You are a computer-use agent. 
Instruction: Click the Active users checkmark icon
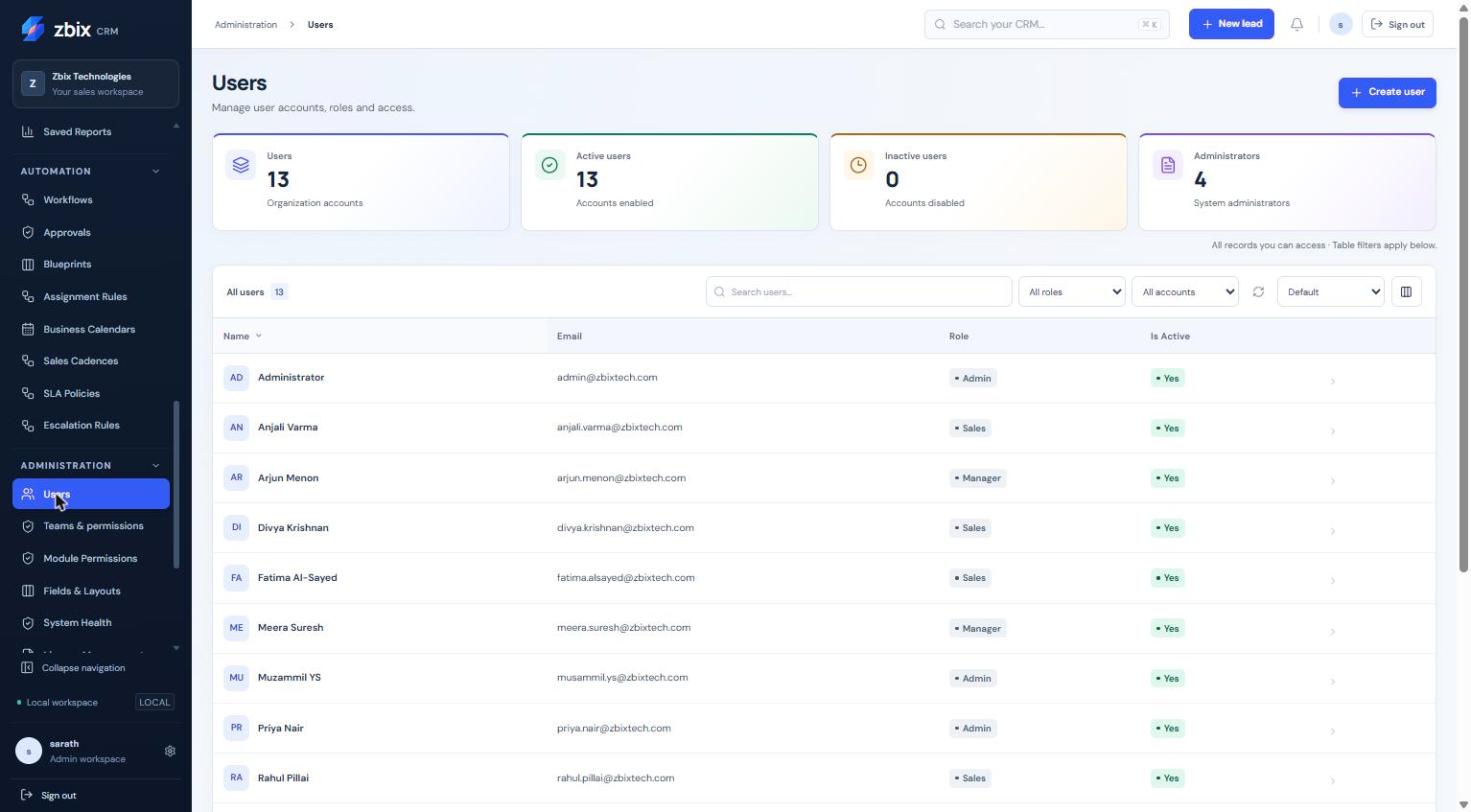coord(550,165)
